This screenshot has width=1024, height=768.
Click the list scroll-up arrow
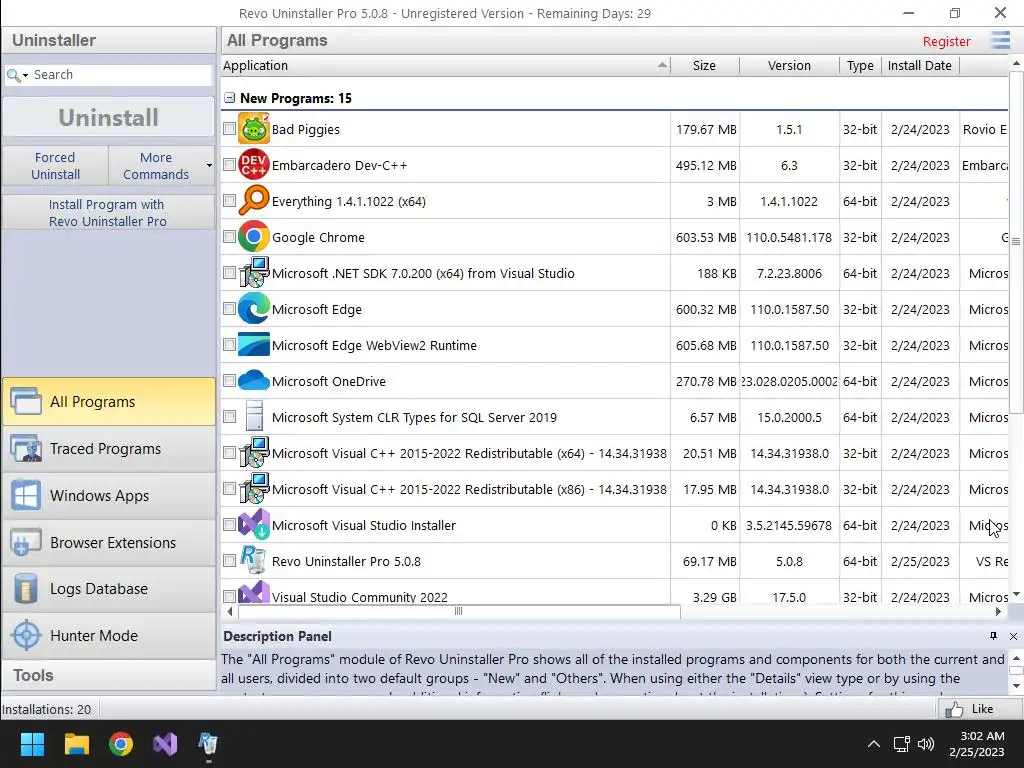[1016, 64]
